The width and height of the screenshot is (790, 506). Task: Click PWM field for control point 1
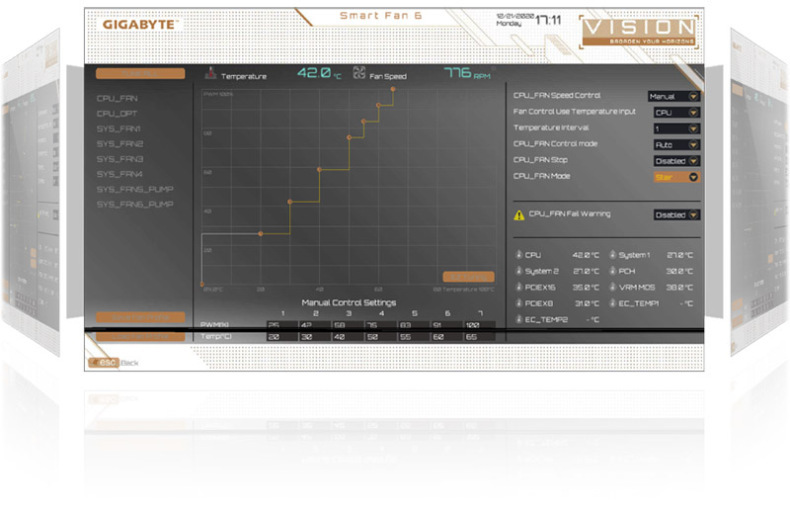pyautogui.click(x=282, y=325)
